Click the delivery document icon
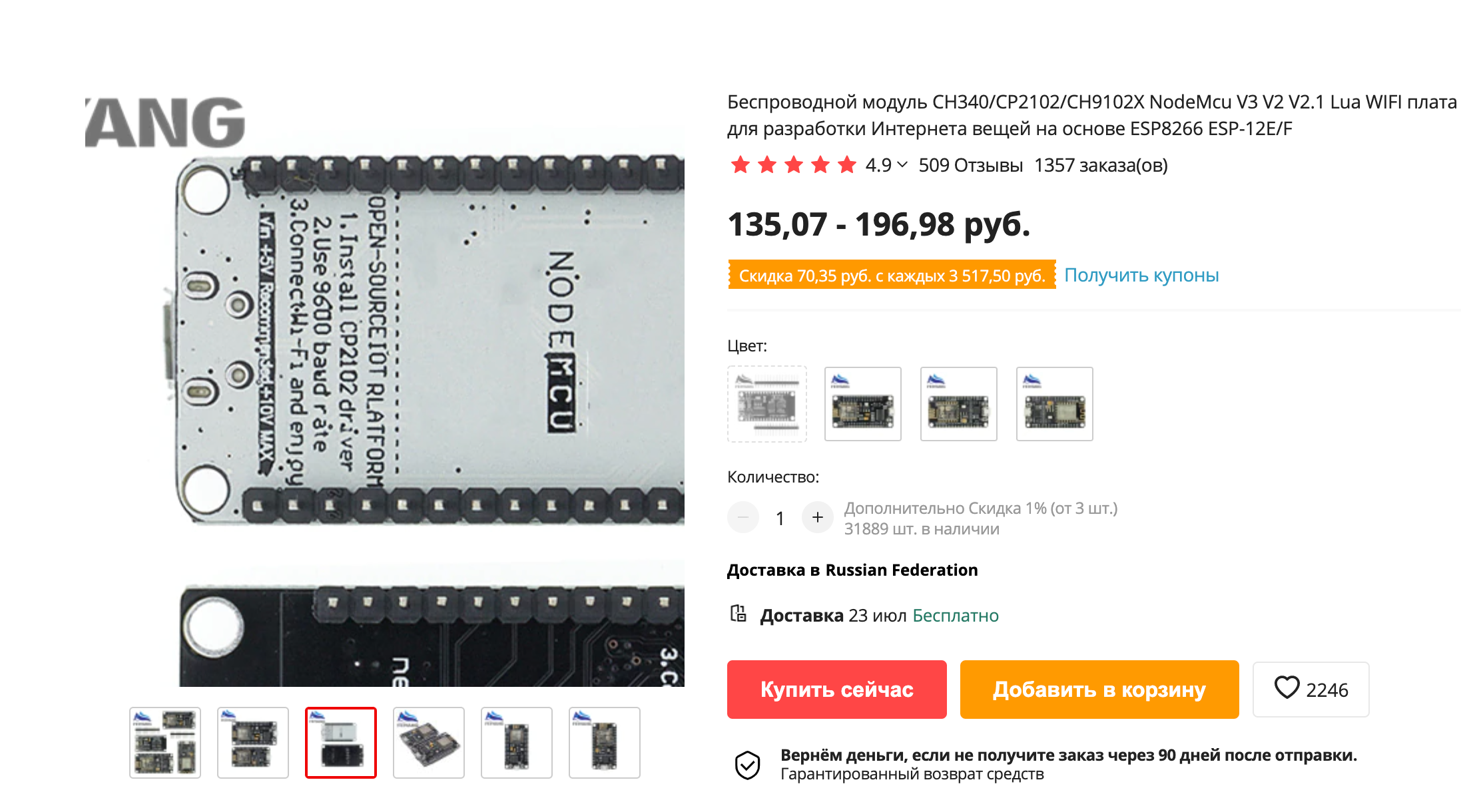This screenshot has width=1481, height=812. [738, 614]
